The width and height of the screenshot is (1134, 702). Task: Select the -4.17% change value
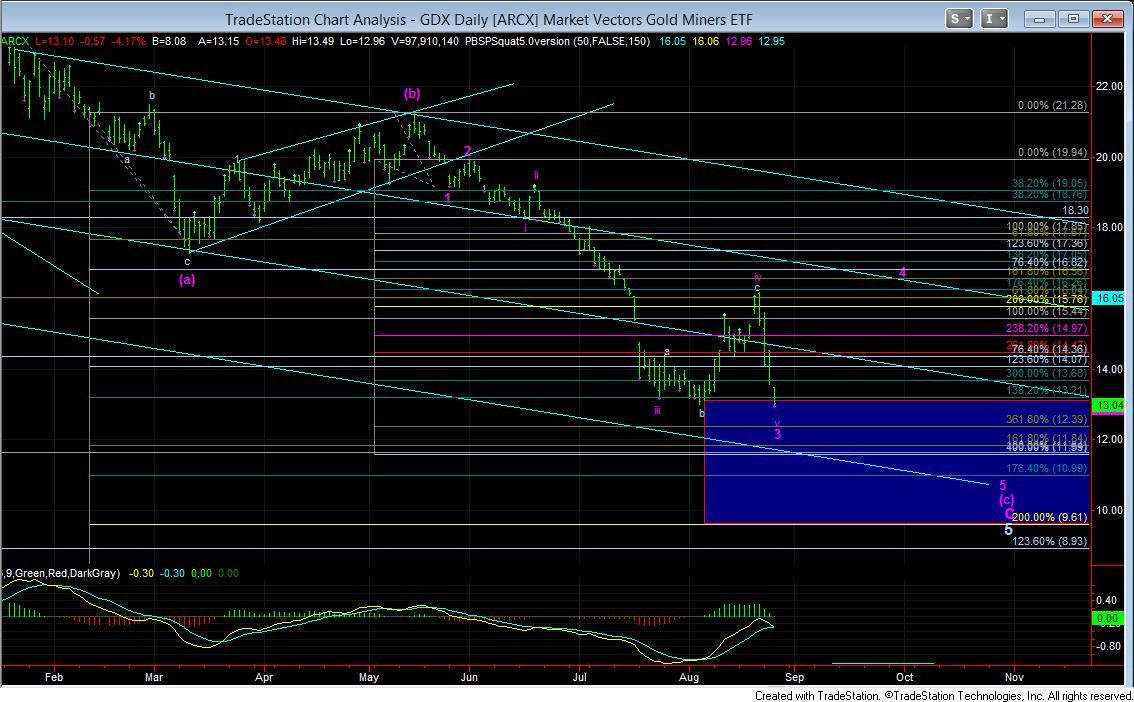tap(127, 42)
